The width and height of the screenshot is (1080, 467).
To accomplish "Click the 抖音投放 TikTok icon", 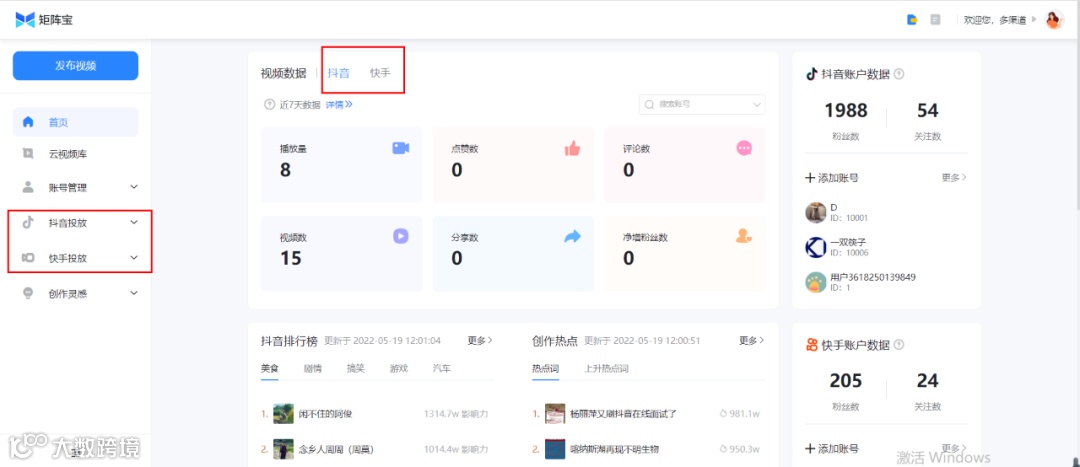I will coord(28,222).
